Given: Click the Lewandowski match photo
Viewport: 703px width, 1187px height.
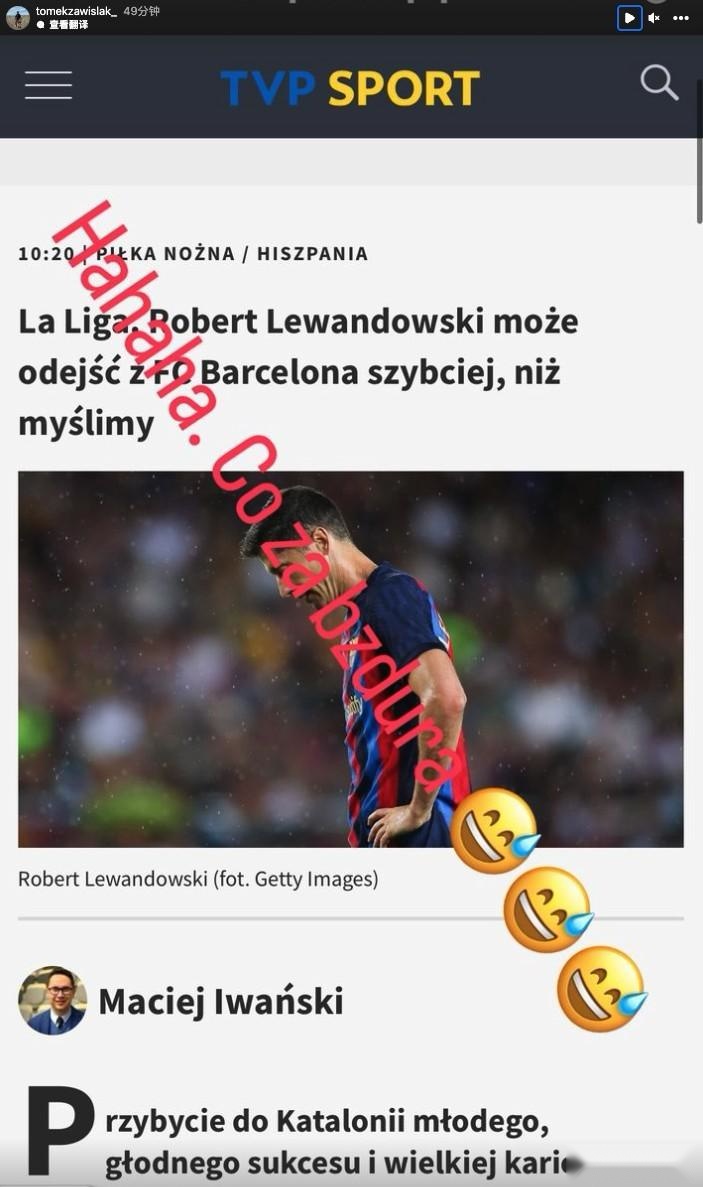Looking at the screenshot, I should 351,659.
